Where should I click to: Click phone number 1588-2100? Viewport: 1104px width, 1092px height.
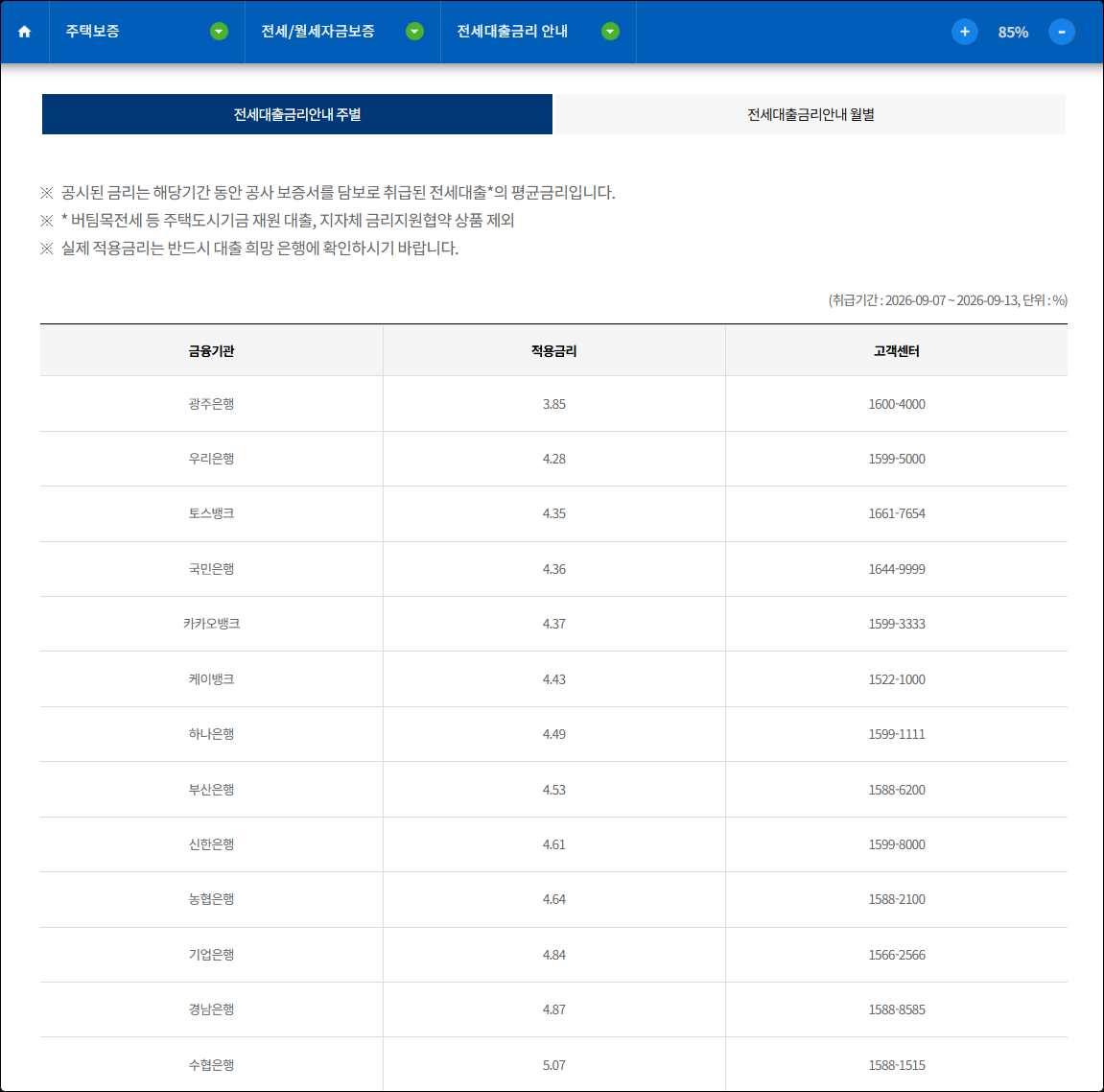(x=896, y=899)
